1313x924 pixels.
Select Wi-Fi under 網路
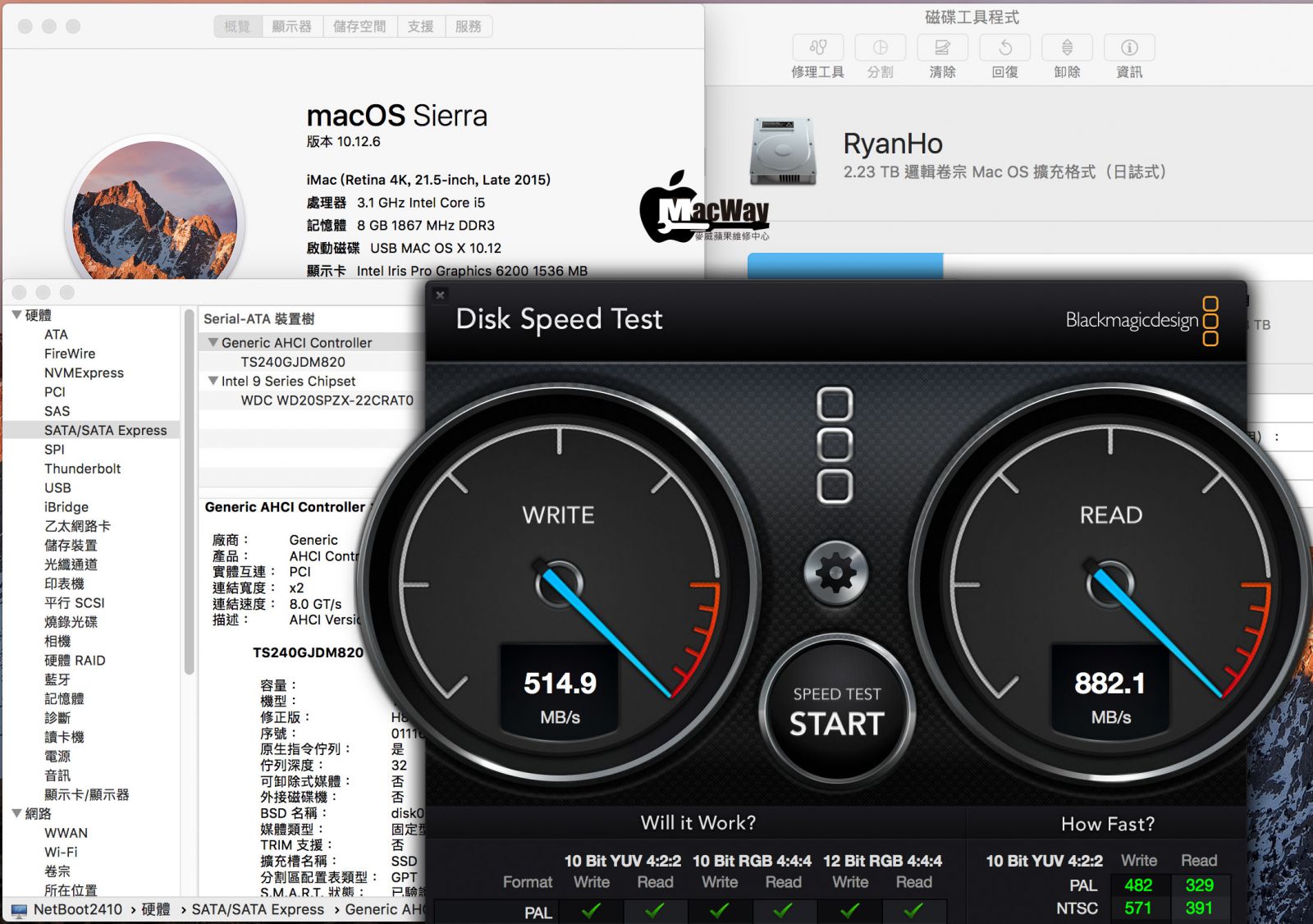coord(61,852)
